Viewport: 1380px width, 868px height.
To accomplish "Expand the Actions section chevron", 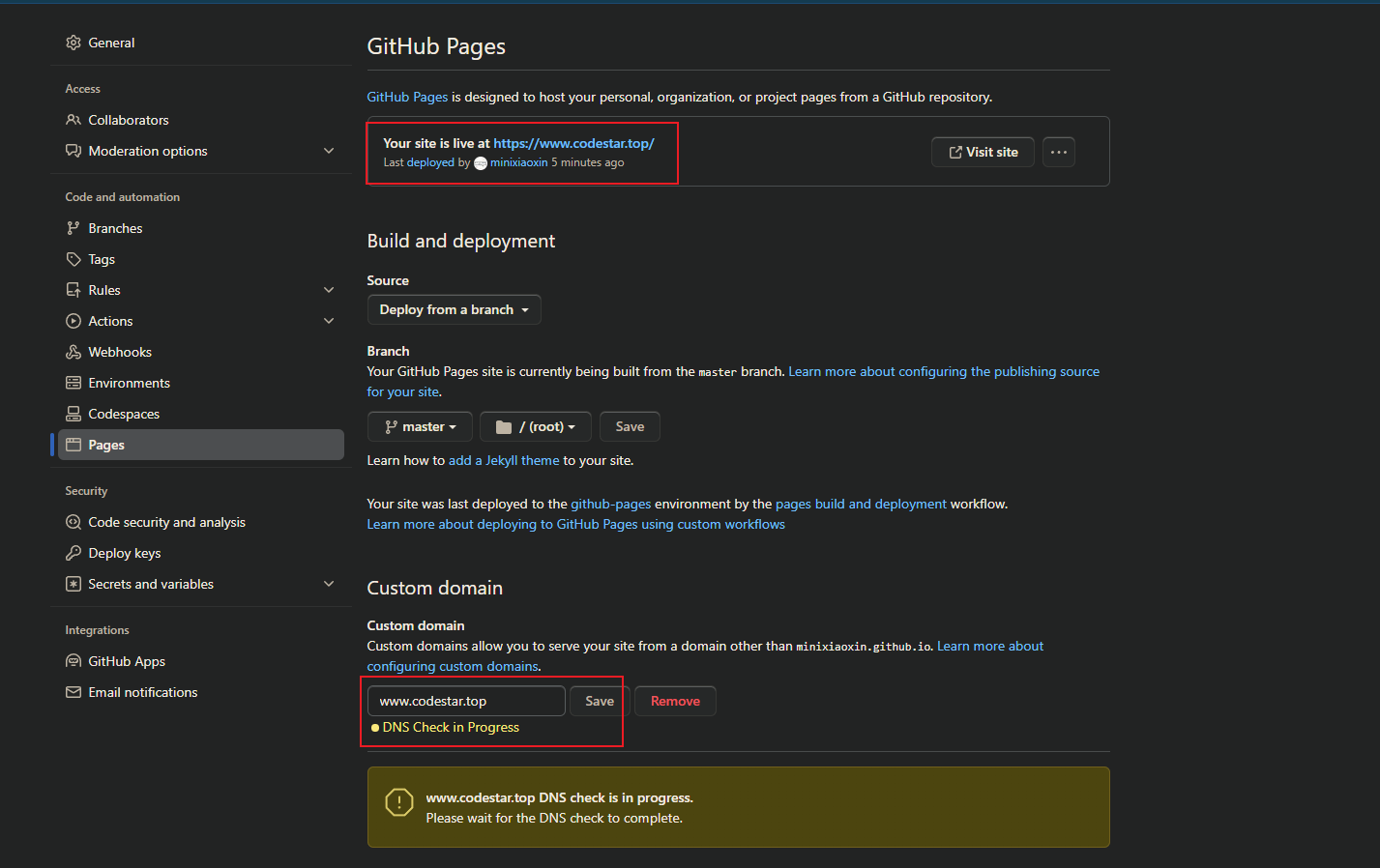I will (329, 321).
